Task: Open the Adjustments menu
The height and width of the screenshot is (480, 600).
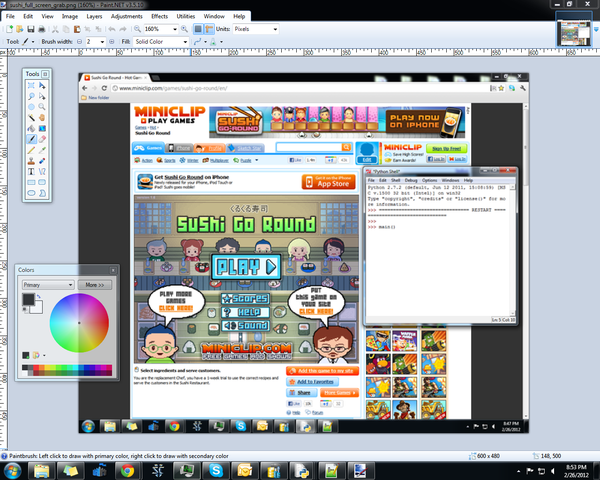Action: point(127,16)
